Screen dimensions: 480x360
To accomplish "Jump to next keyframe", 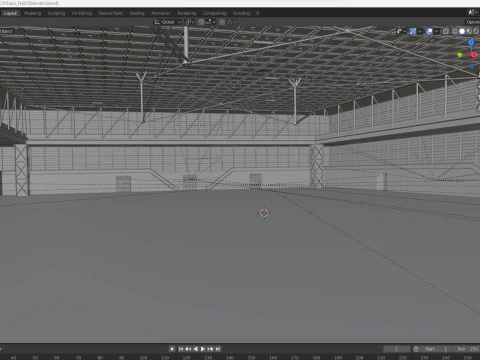I will click(210, 349).
